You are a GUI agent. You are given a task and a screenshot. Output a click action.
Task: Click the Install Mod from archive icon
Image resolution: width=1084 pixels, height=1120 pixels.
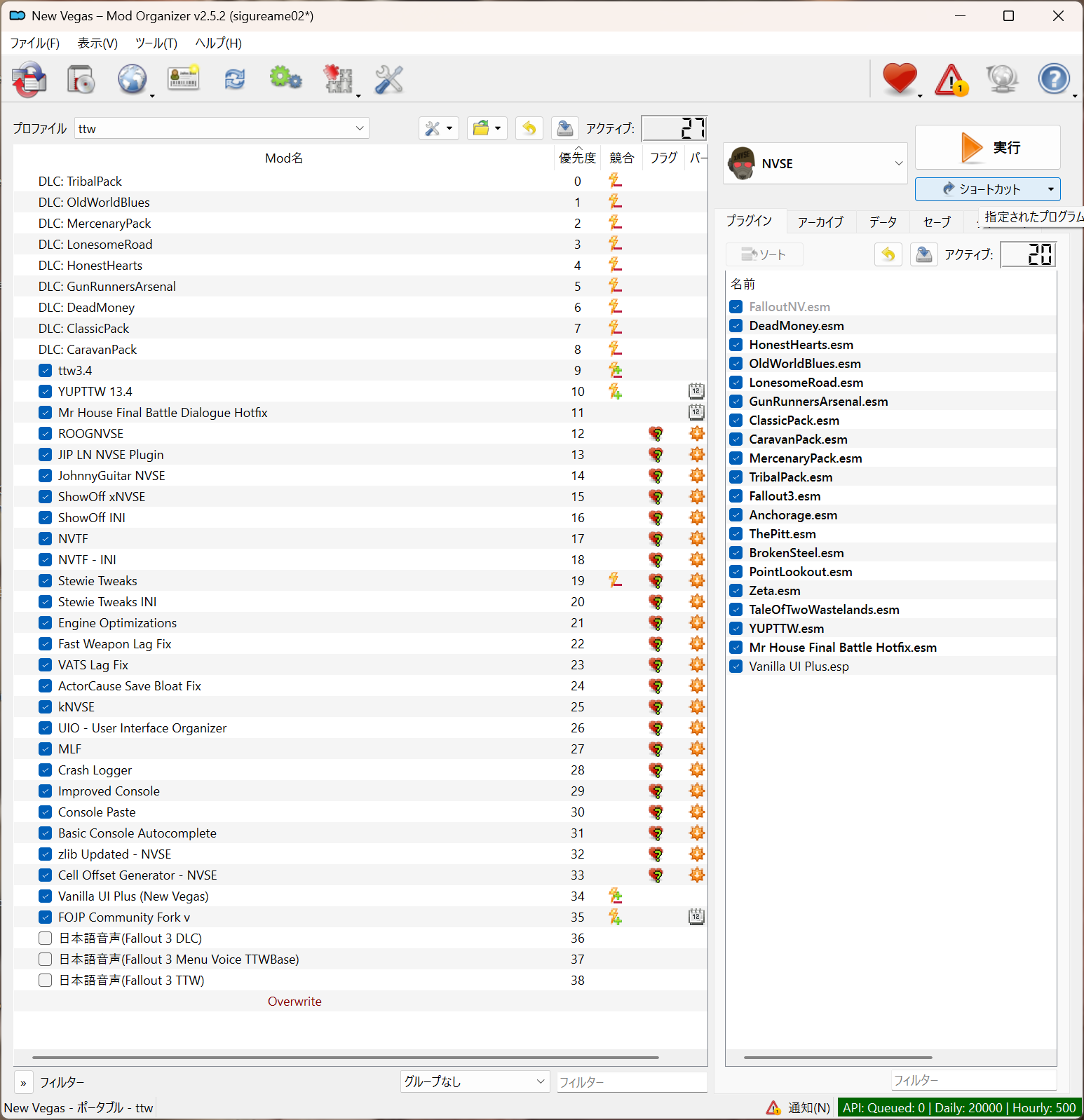click(29, 79)
